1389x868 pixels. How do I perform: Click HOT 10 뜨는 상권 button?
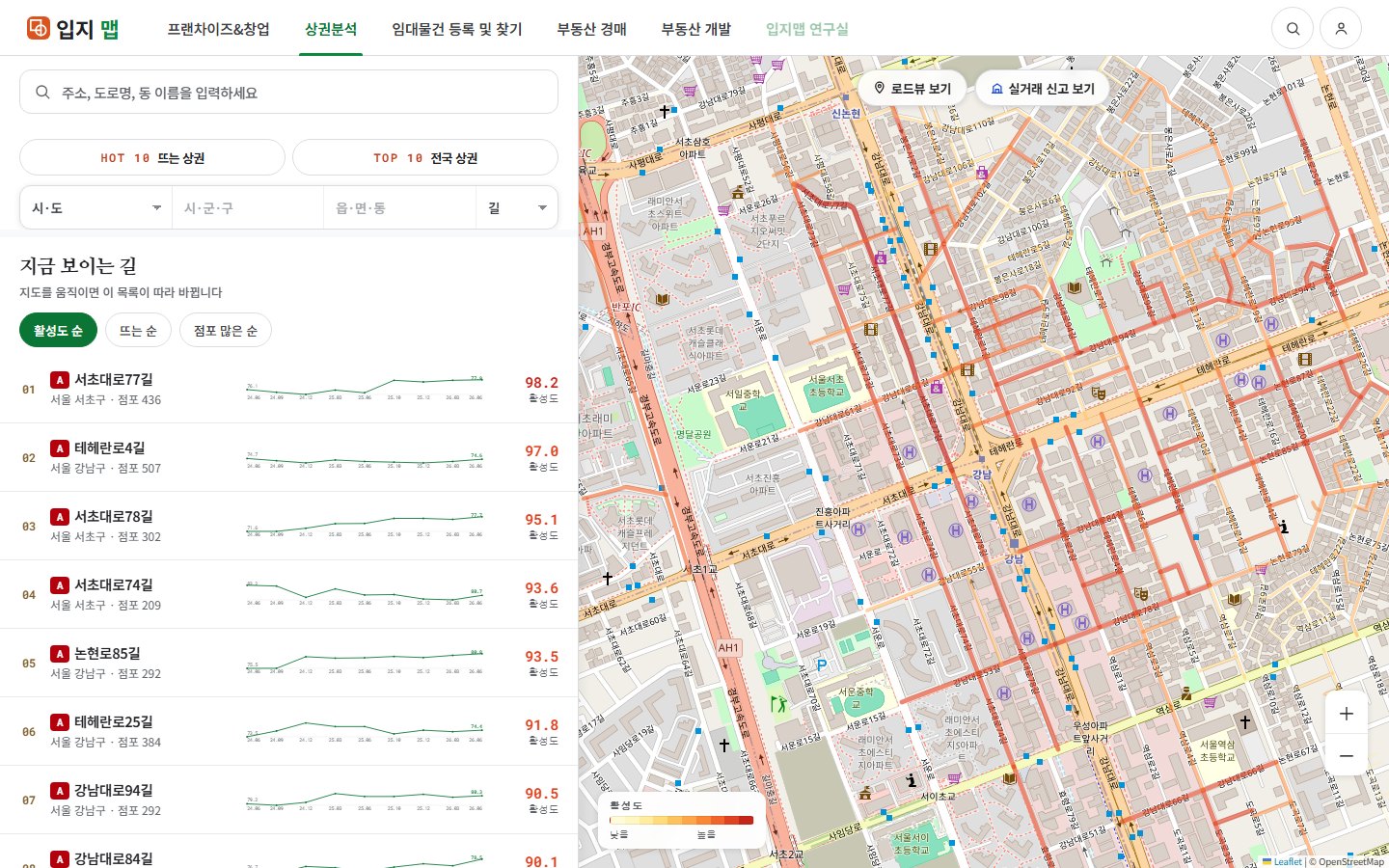(152, 157)
